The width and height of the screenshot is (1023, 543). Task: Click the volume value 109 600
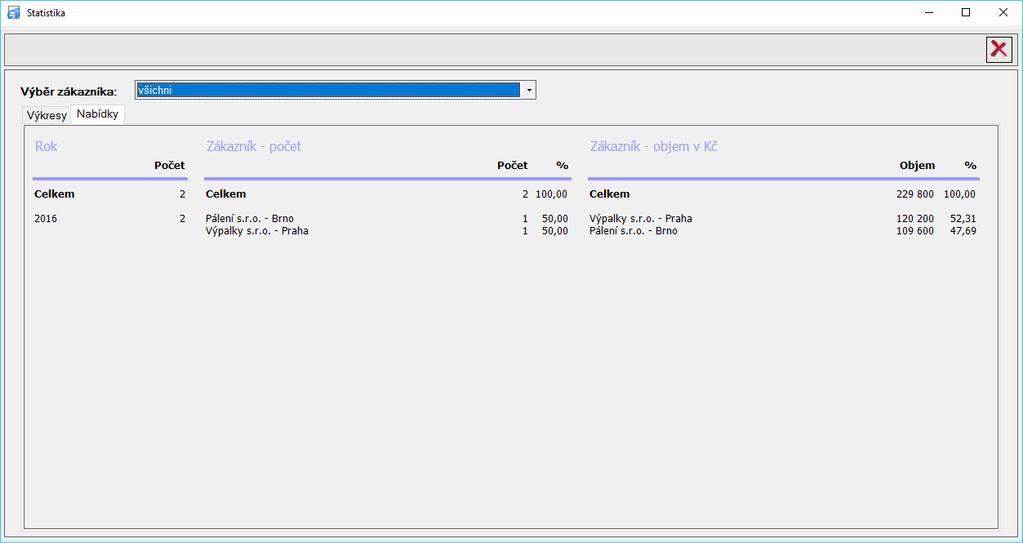coord(915,231)
